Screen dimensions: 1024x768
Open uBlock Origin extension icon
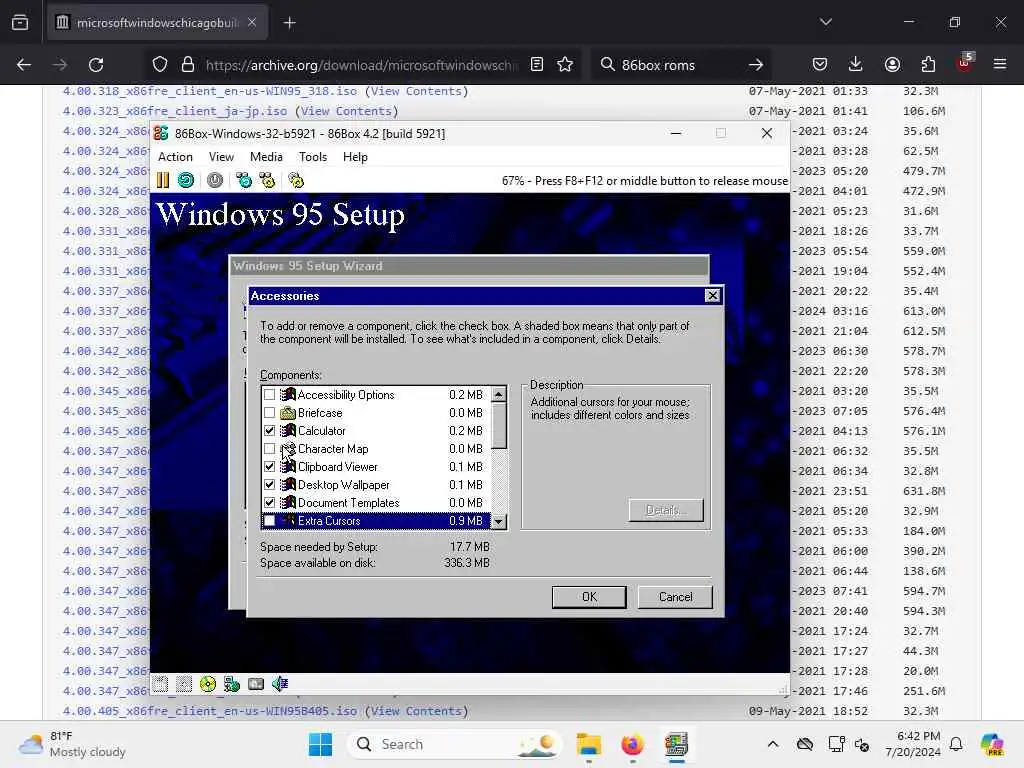pos(965,63)
